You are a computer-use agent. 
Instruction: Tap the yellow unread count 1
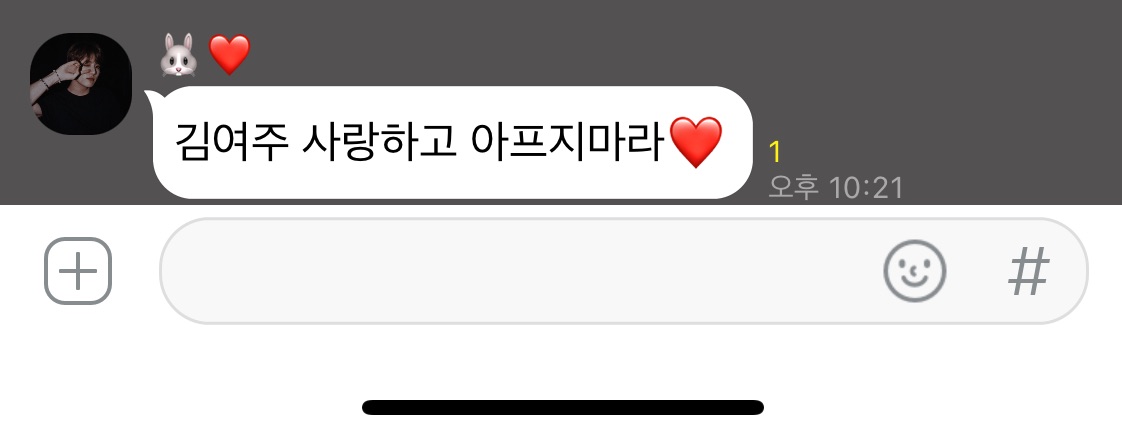click(775, 152)
